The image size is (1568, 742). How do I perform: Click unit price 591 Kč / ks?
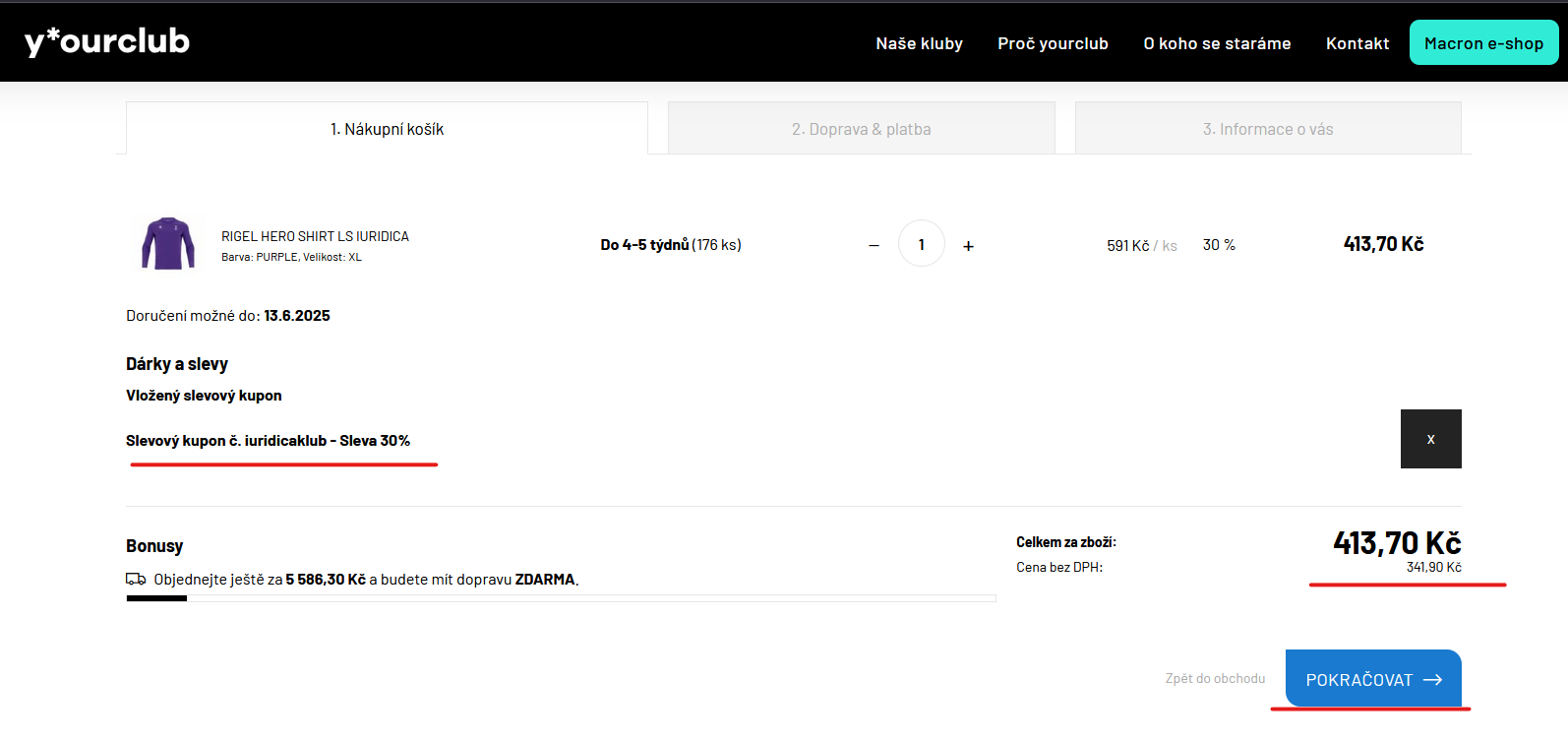[x=1141, y=245]
